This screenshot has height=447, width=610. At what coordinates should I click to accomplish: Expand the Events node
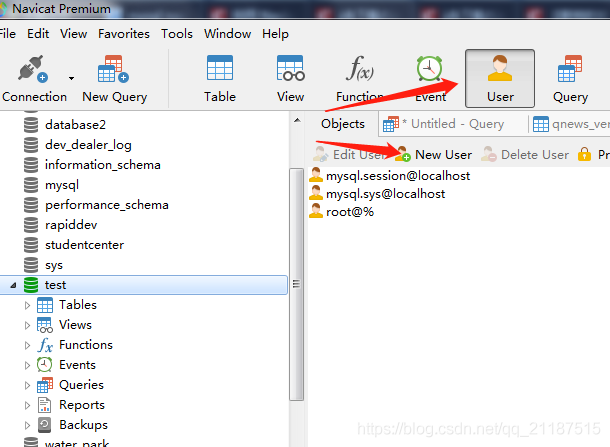pyautogui.click(x=27, y=365)
